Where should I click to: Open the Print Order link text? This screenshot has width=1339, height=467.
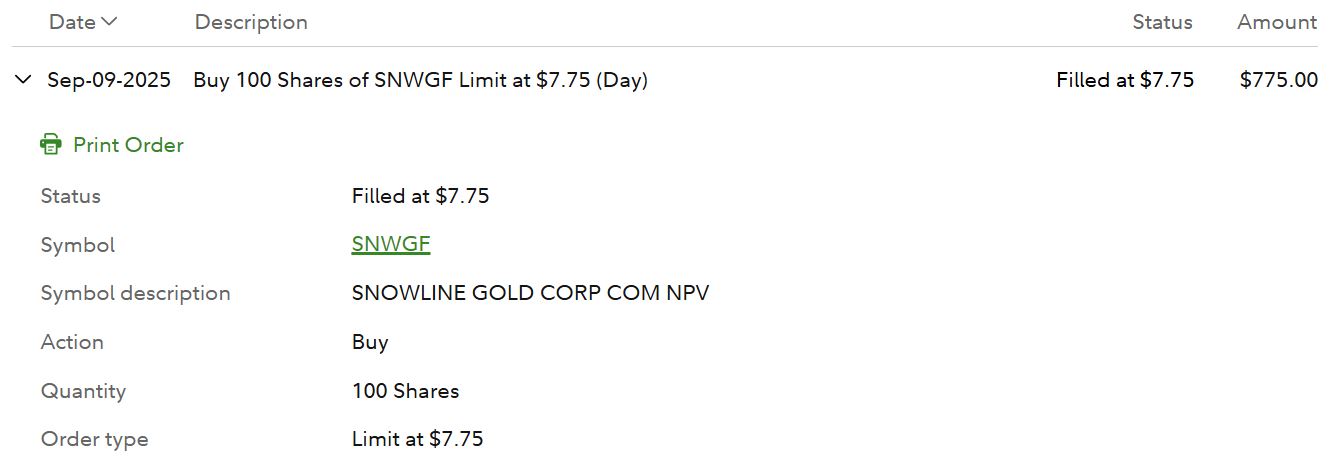(x=128, y=145)
